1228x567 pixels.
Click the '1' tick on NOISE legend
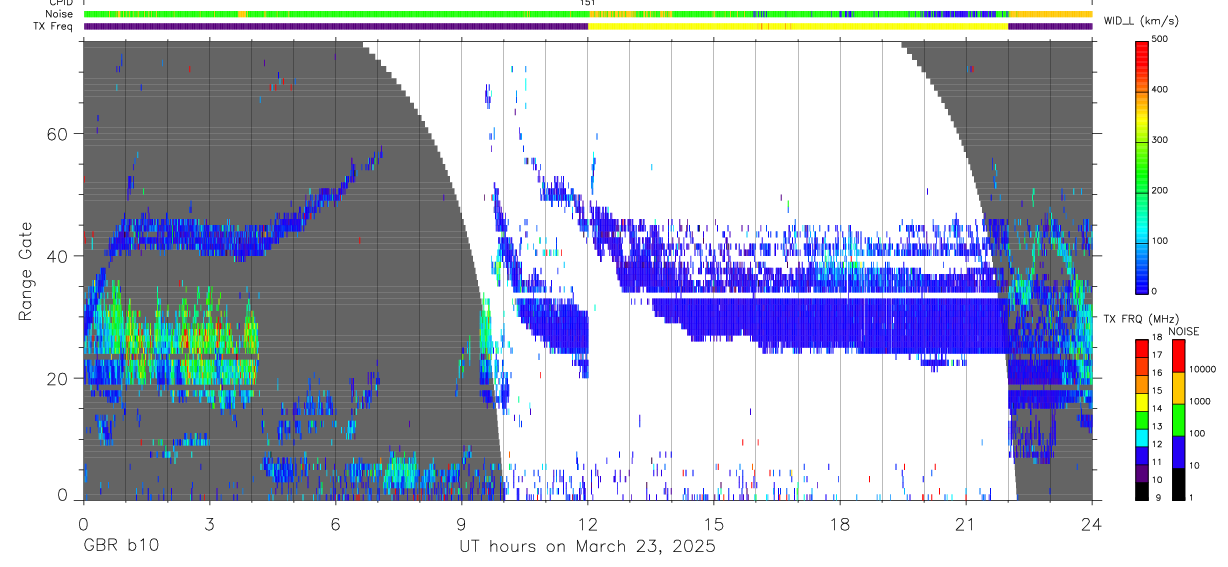click(x=1192, y=497)
